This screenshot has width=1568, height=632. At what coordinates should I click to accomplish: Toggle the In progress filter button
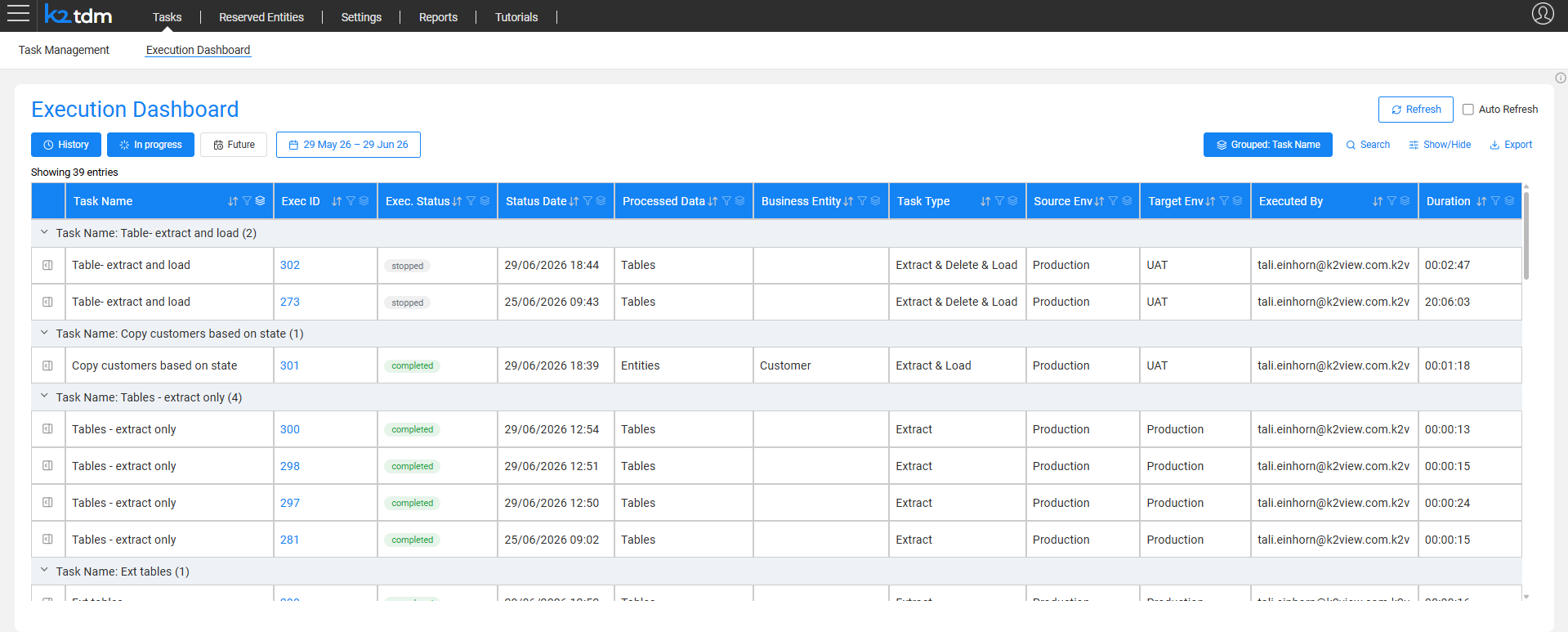150,145
